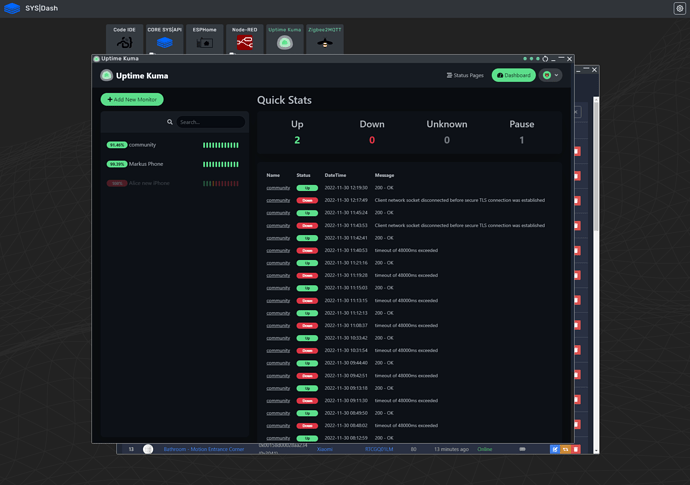Open the Zigbee2MQTT tile

tap(325, 39)
